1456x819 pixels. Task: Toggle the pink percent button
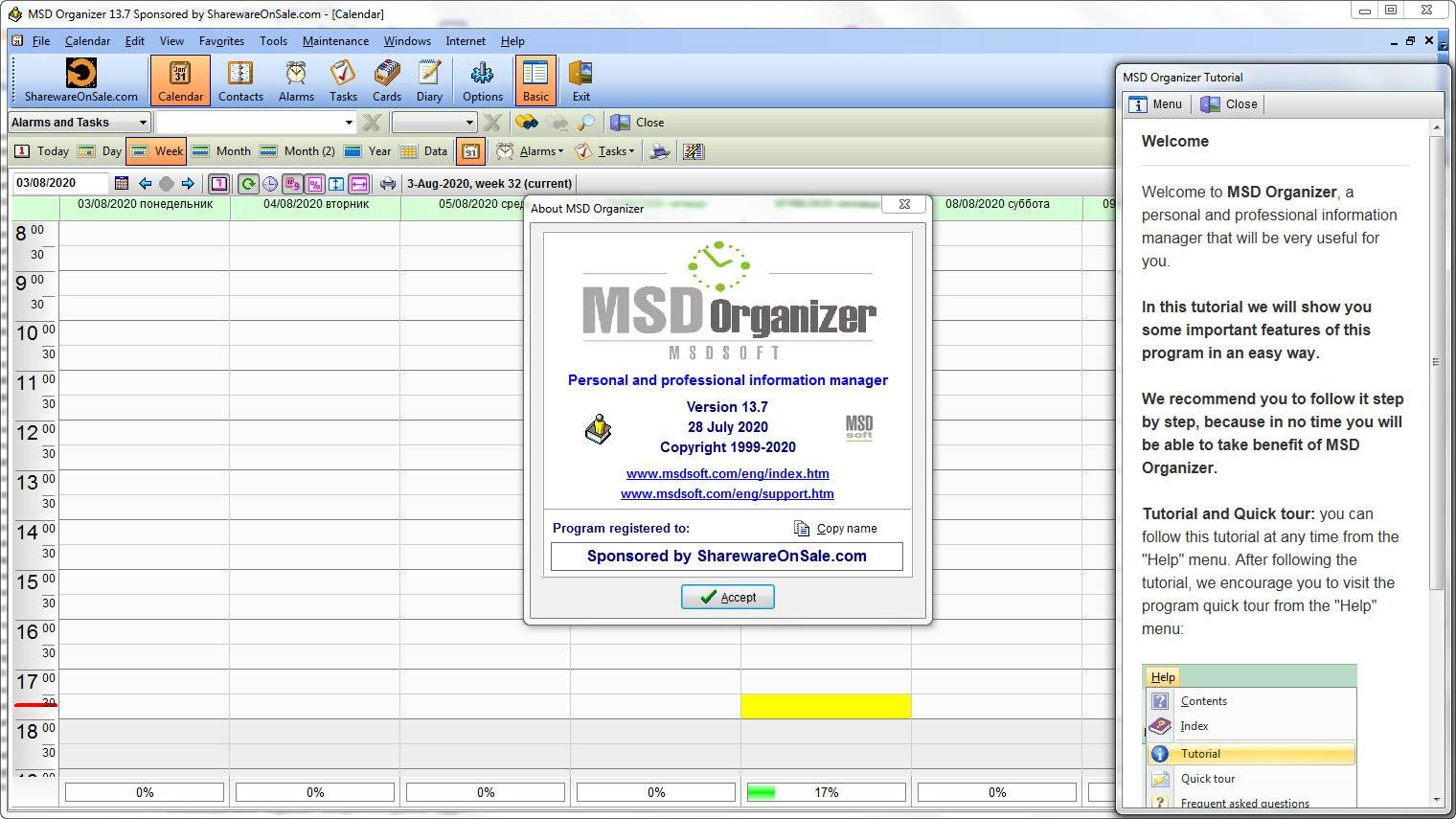pyautogui.click(x=314, y=183)
